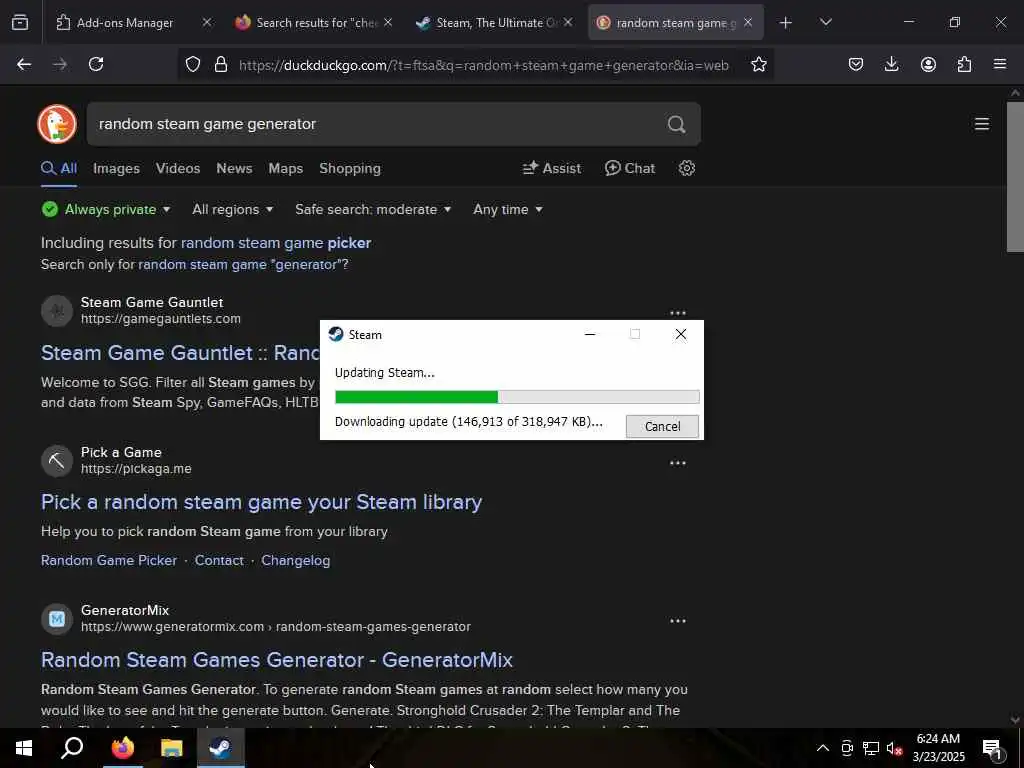Open Windows taskbar search
The width and height of the screenshot is (1024, 768).
pos(72,748)
